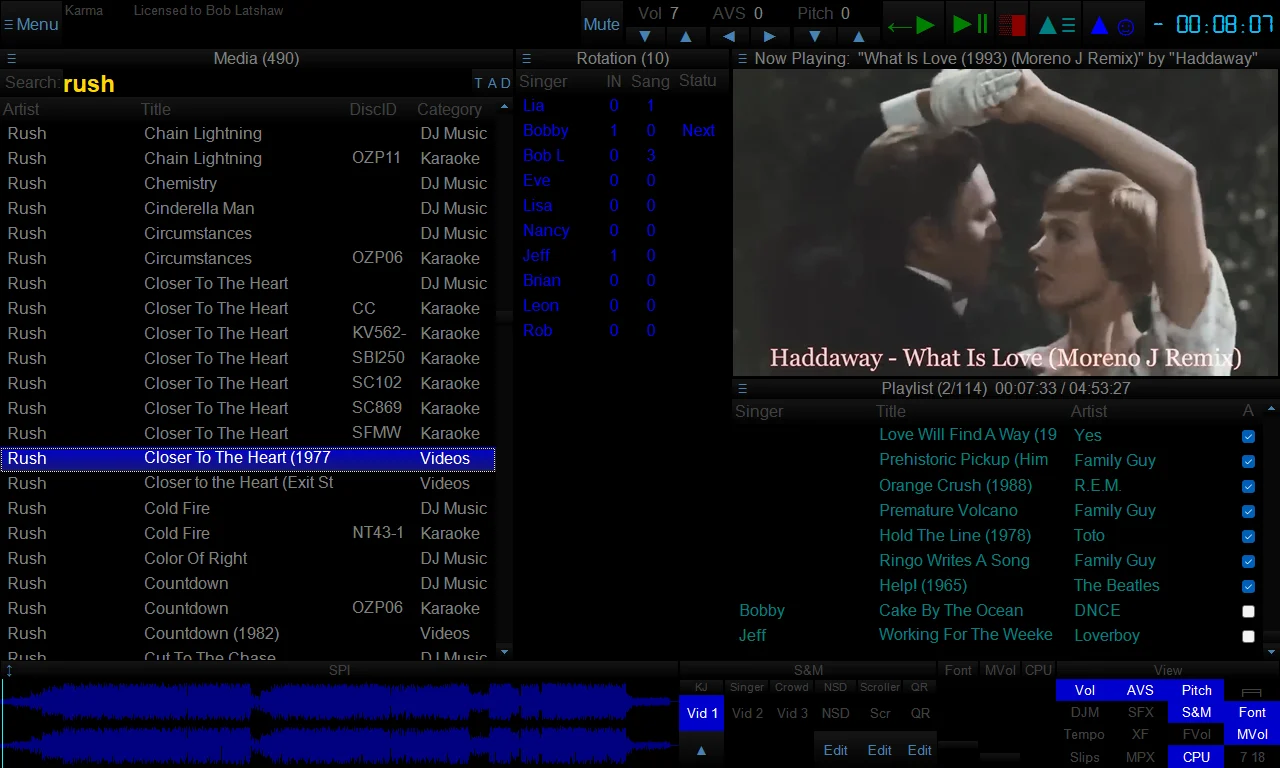Check the Cake By The Ocean checkbox
The image size is (1280, 768).
(1248, 611)
